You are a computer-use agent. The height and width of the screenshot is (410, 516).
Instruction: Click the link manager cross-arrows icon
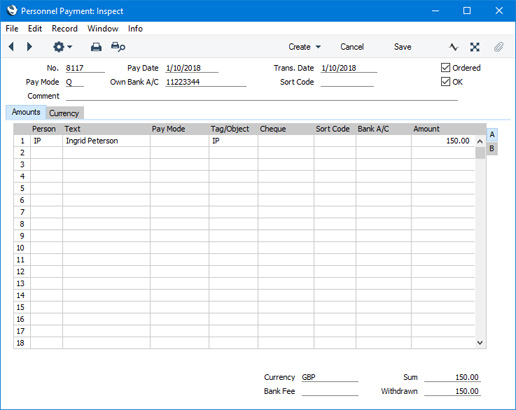click(475, 47)
